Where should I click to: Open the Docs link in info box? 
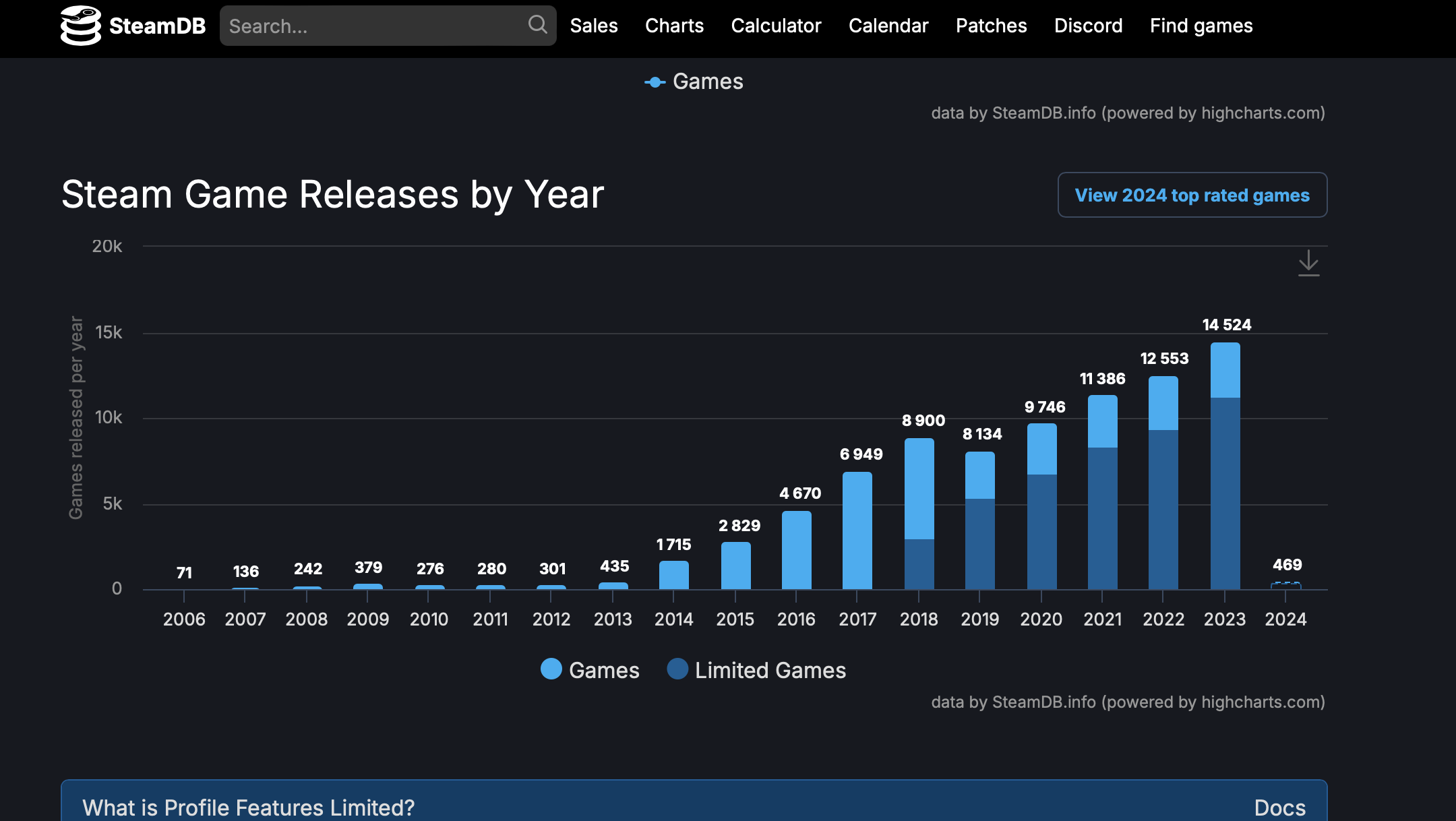click(1279, 808)
